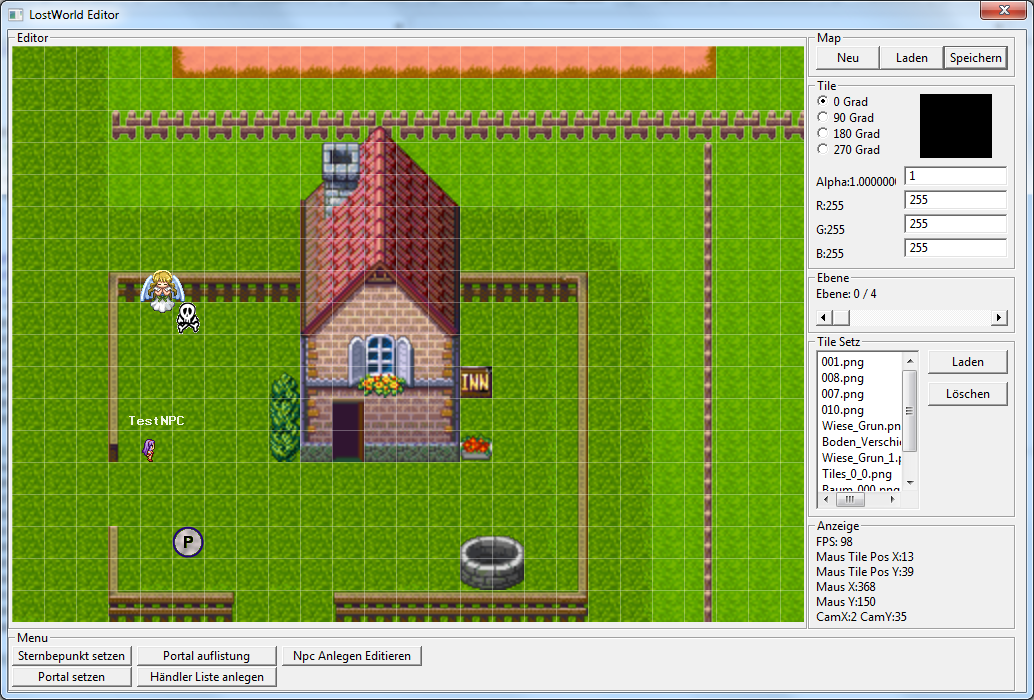Choose 007.png from the tile set list
This screenshot has height=700, width=1034.
coord(843,394)
